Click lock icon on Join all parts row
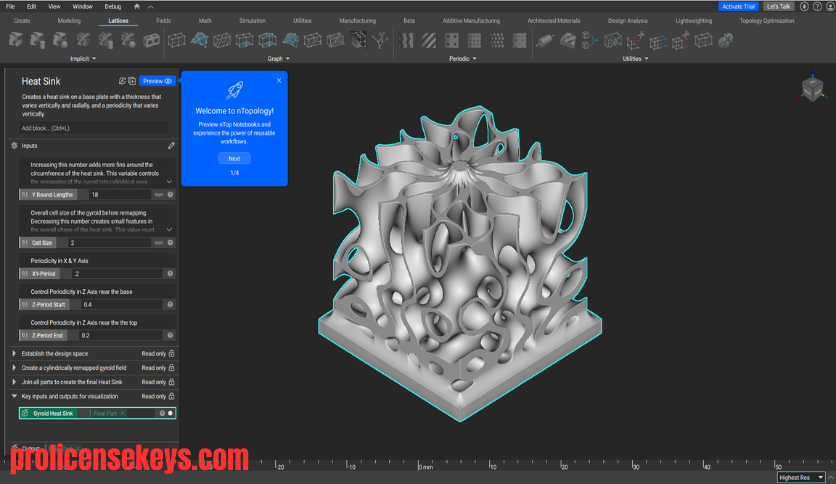 pos(171,382)
